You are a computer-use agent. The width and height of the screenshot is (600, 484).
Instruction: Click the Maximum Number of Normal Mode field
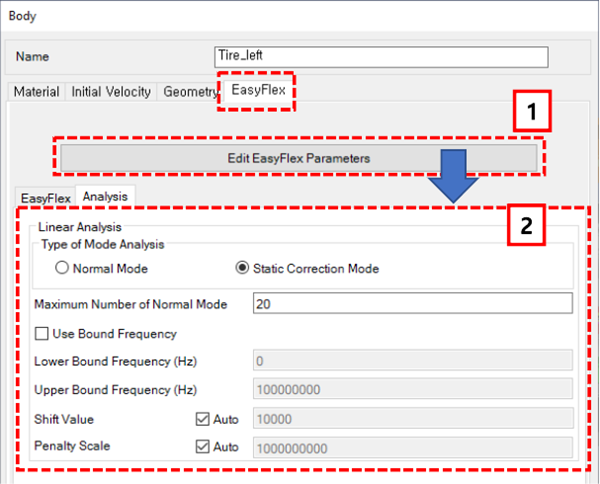413,304
